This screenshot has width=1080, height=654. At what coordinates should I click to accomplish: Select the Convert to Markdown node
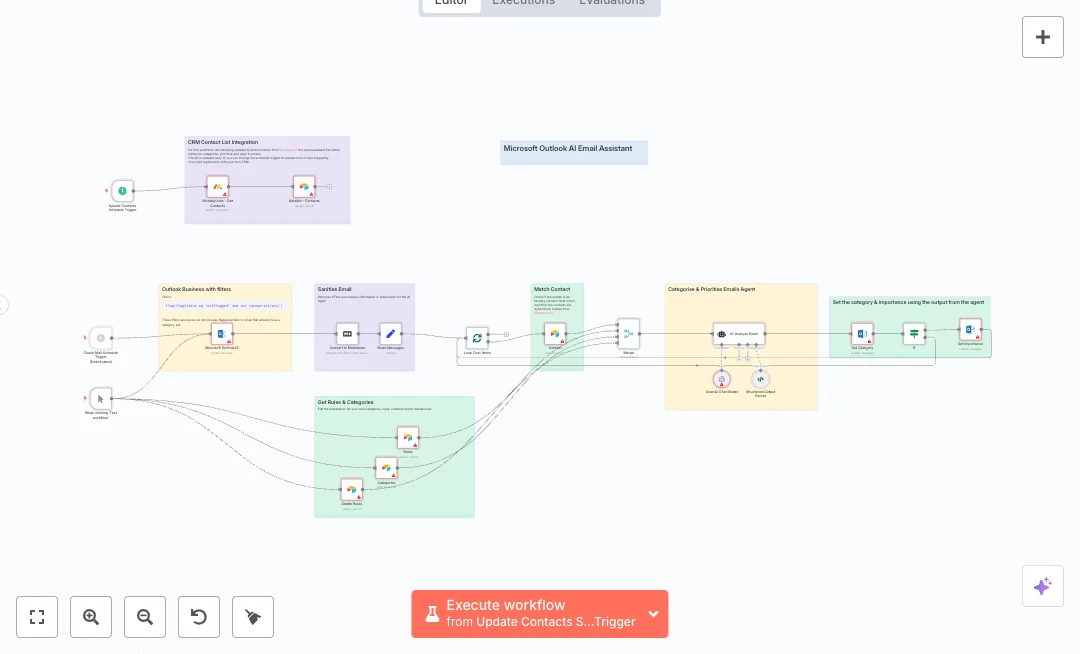pyautogui.click(x=347, y=335)
